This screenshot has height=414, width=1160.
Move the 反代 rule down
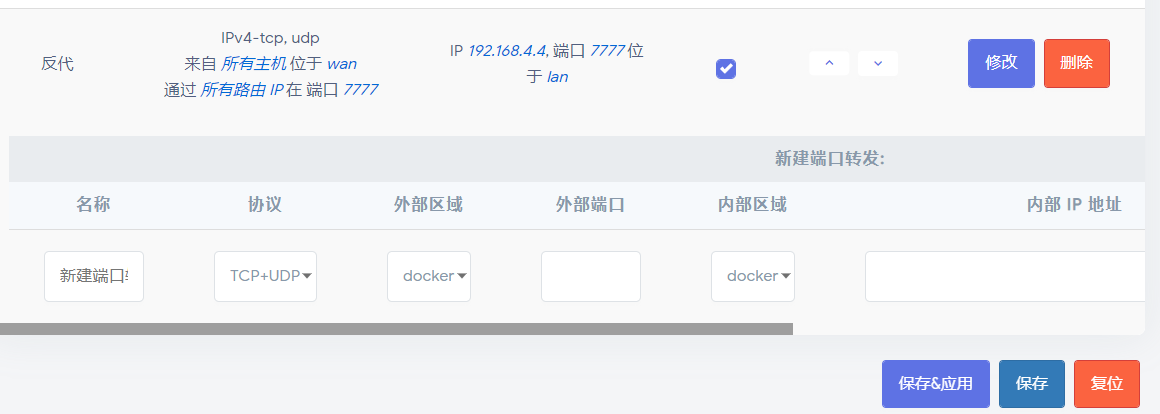click(877, 64)
